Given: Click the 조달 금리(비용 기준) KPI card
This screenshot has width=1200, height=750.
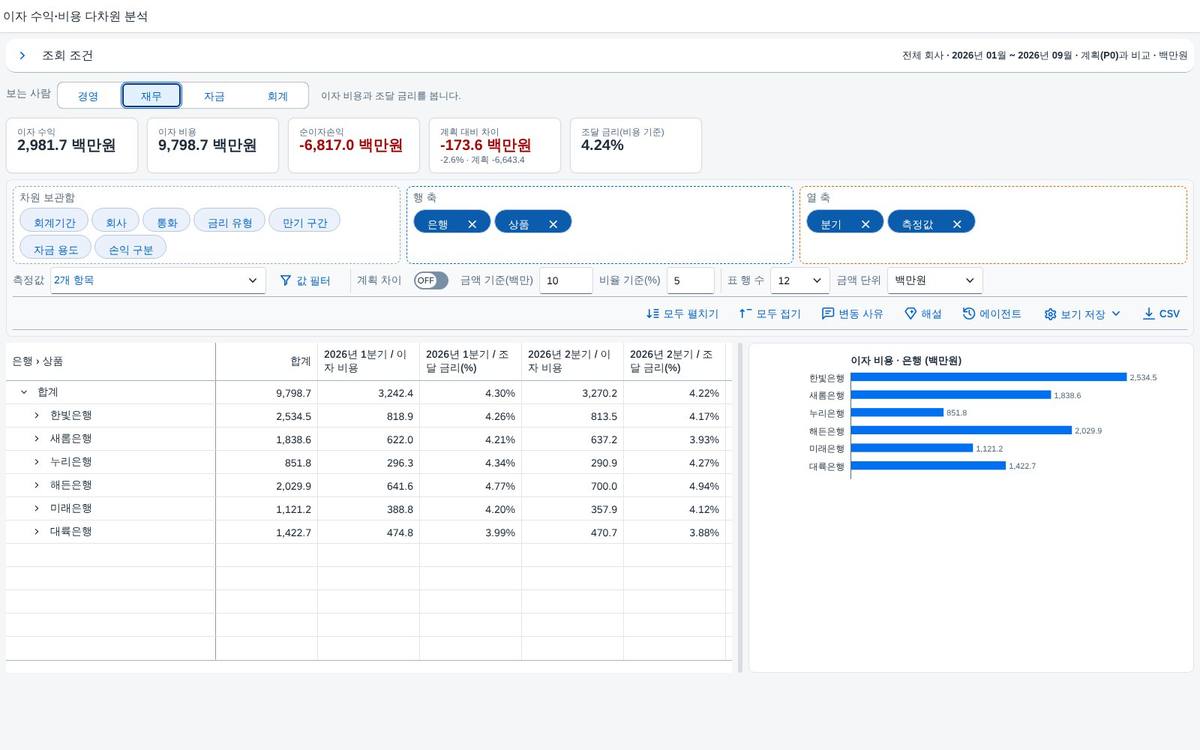Looking at the screenshot, I should pyautogui.click(x=636, y=145).
